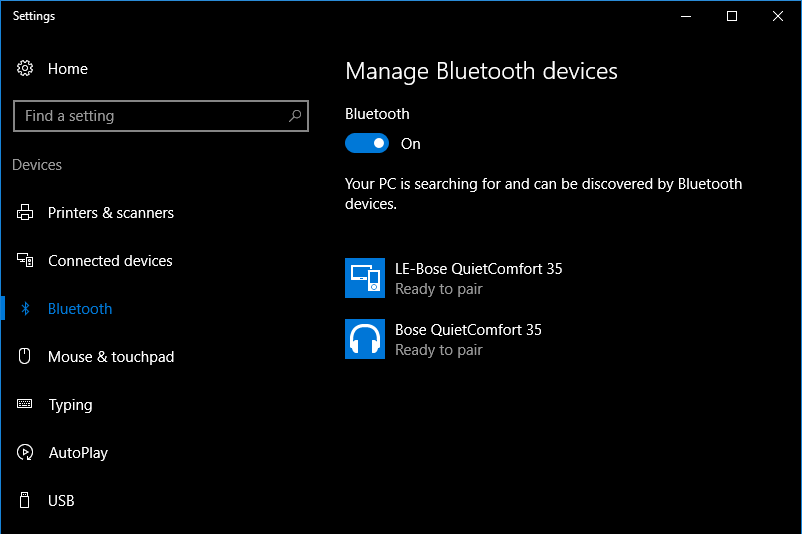
Task: Click the Manage Bluetooth devices heading
Action: [x=481, y=71]
